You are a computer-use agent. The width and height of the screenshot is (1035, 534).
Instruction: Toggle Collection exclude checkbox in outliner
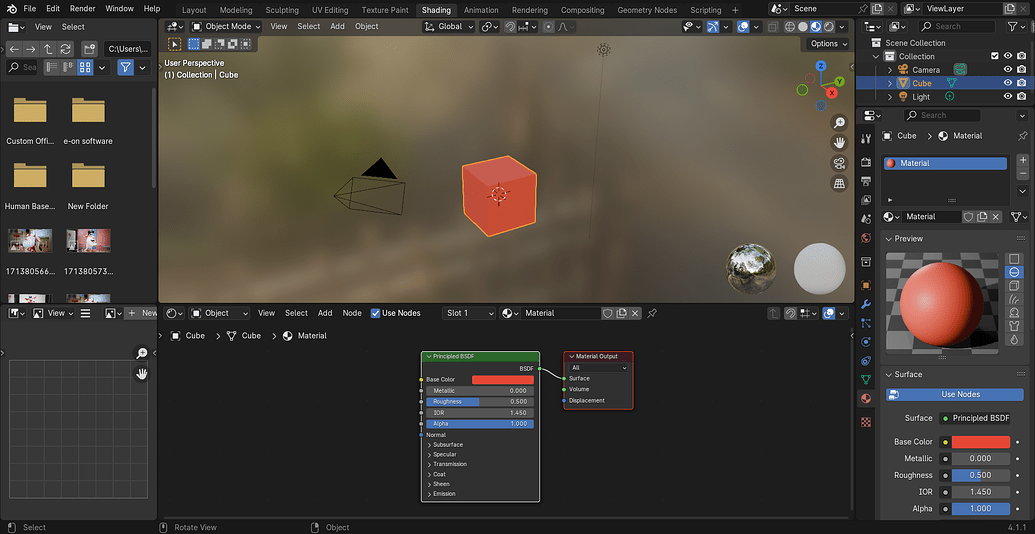pyautogui.click(x=995, y=56)
